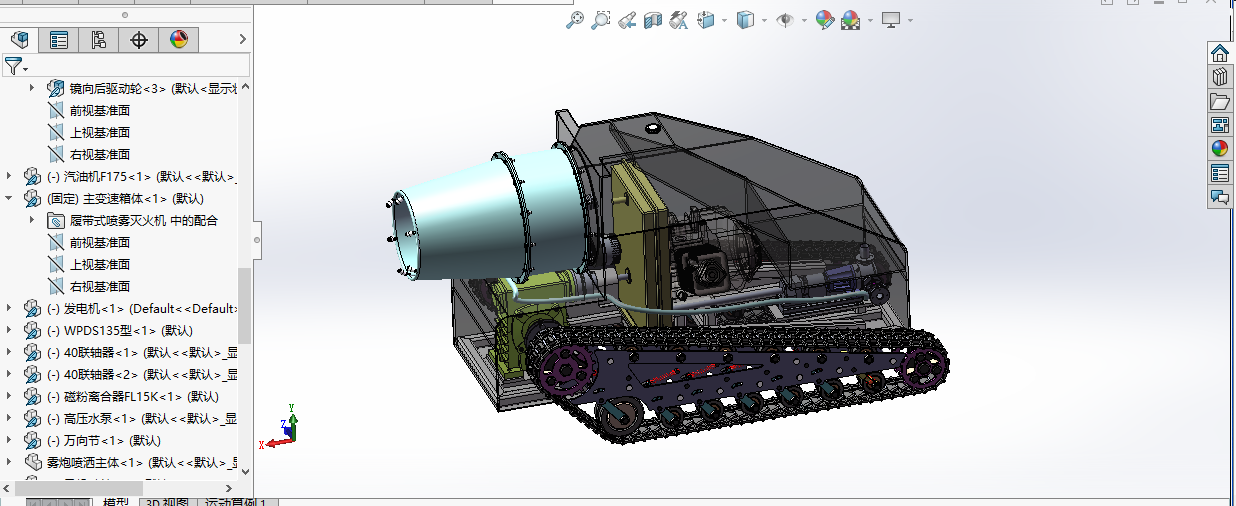Viewport: 1236px width, 506px height.
Task: Go back to Previous View
Action: [x=626, y=19]
